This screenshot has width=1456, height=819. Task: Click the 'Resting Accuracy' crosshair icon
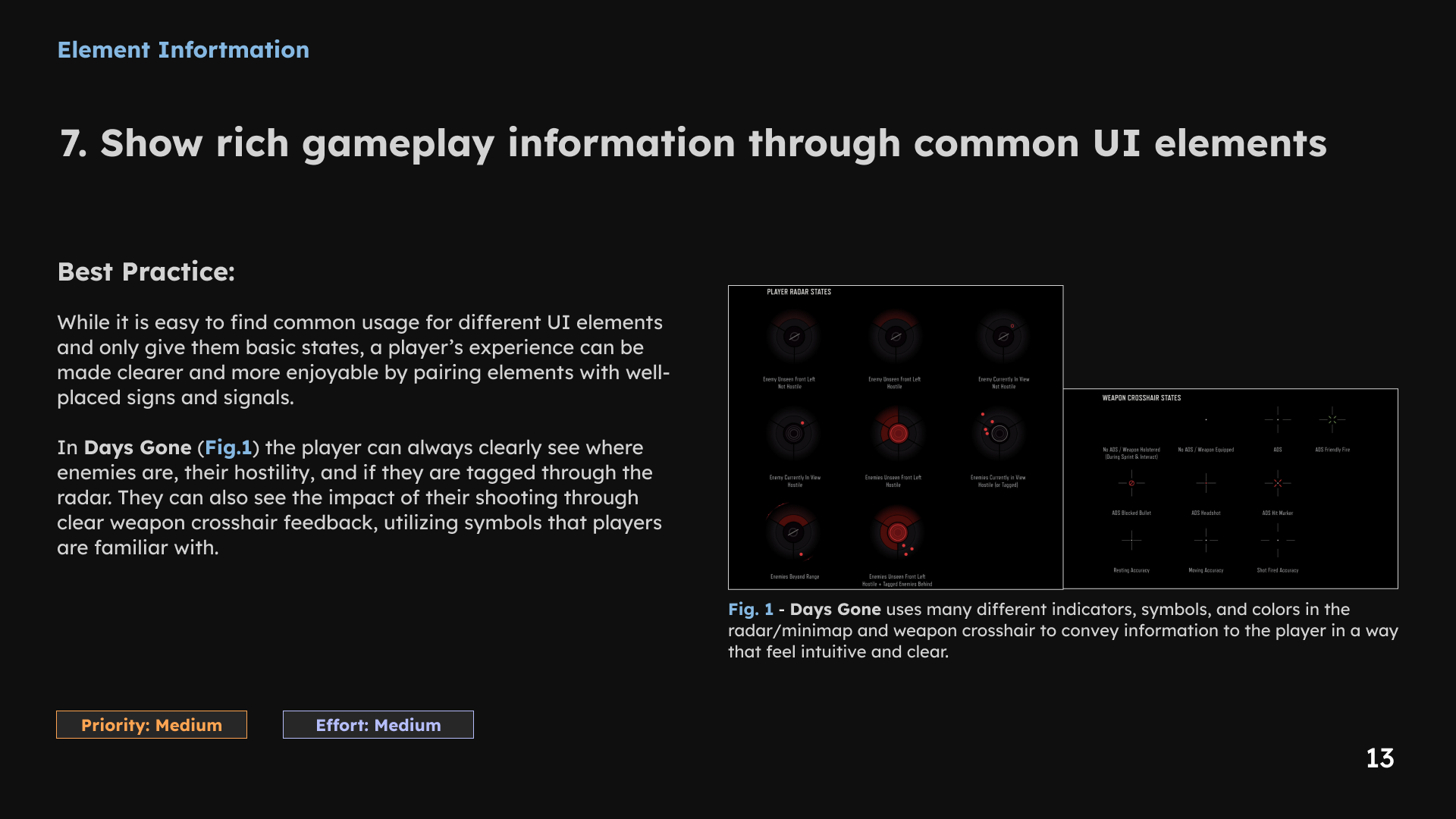[x=1131, y=540]
